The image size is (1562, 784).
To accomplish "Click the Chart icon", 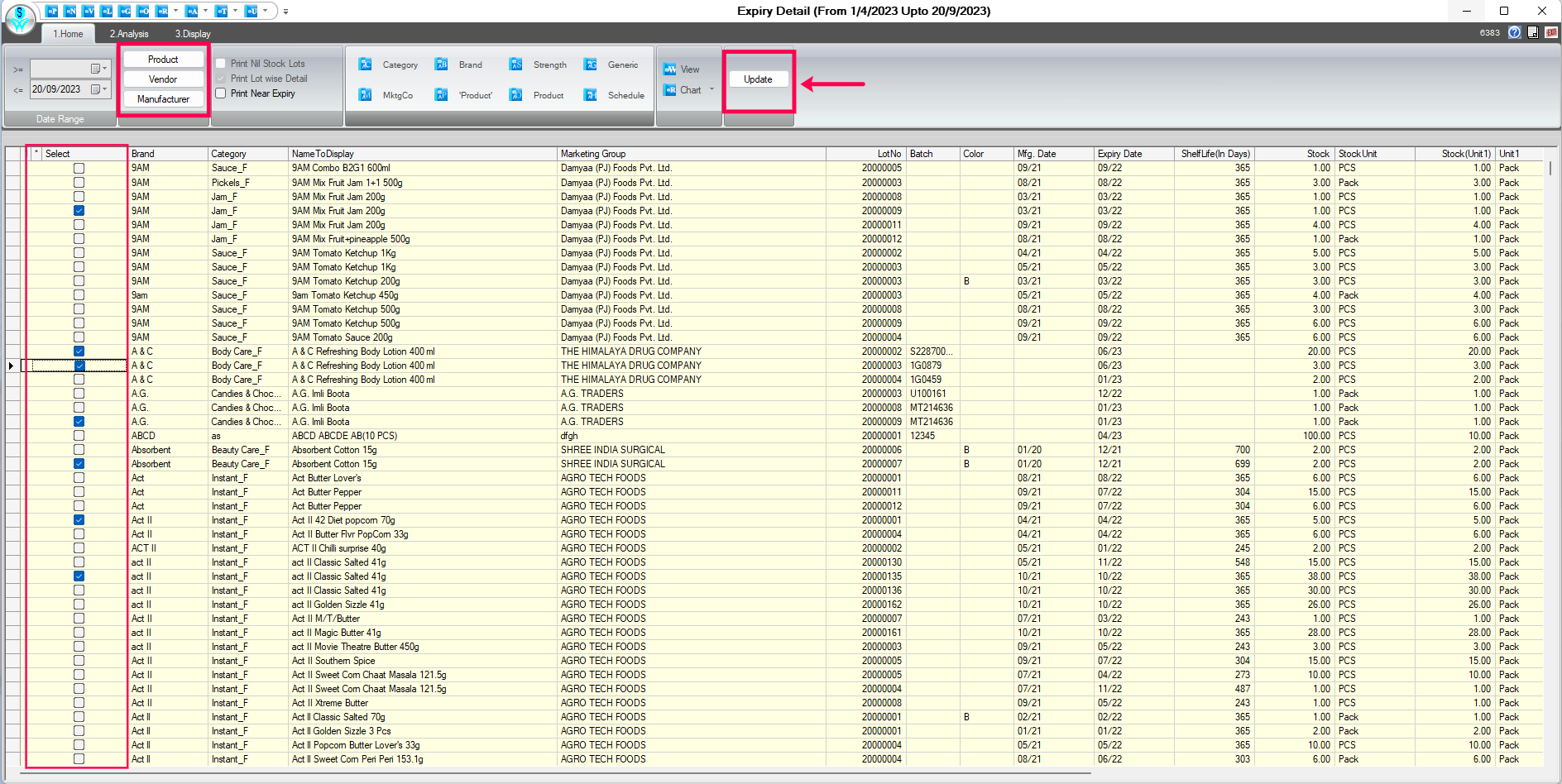I will [x=669, y=90].
